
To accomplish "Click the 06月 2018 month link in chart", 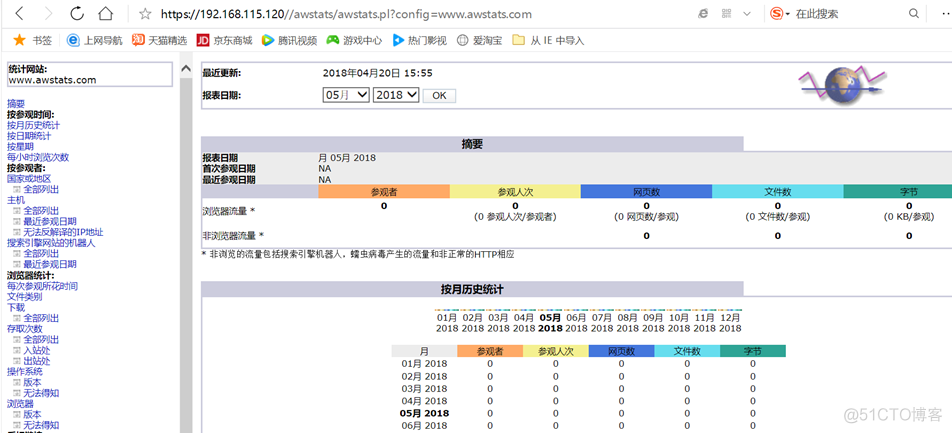I will (x=576, y=322).
